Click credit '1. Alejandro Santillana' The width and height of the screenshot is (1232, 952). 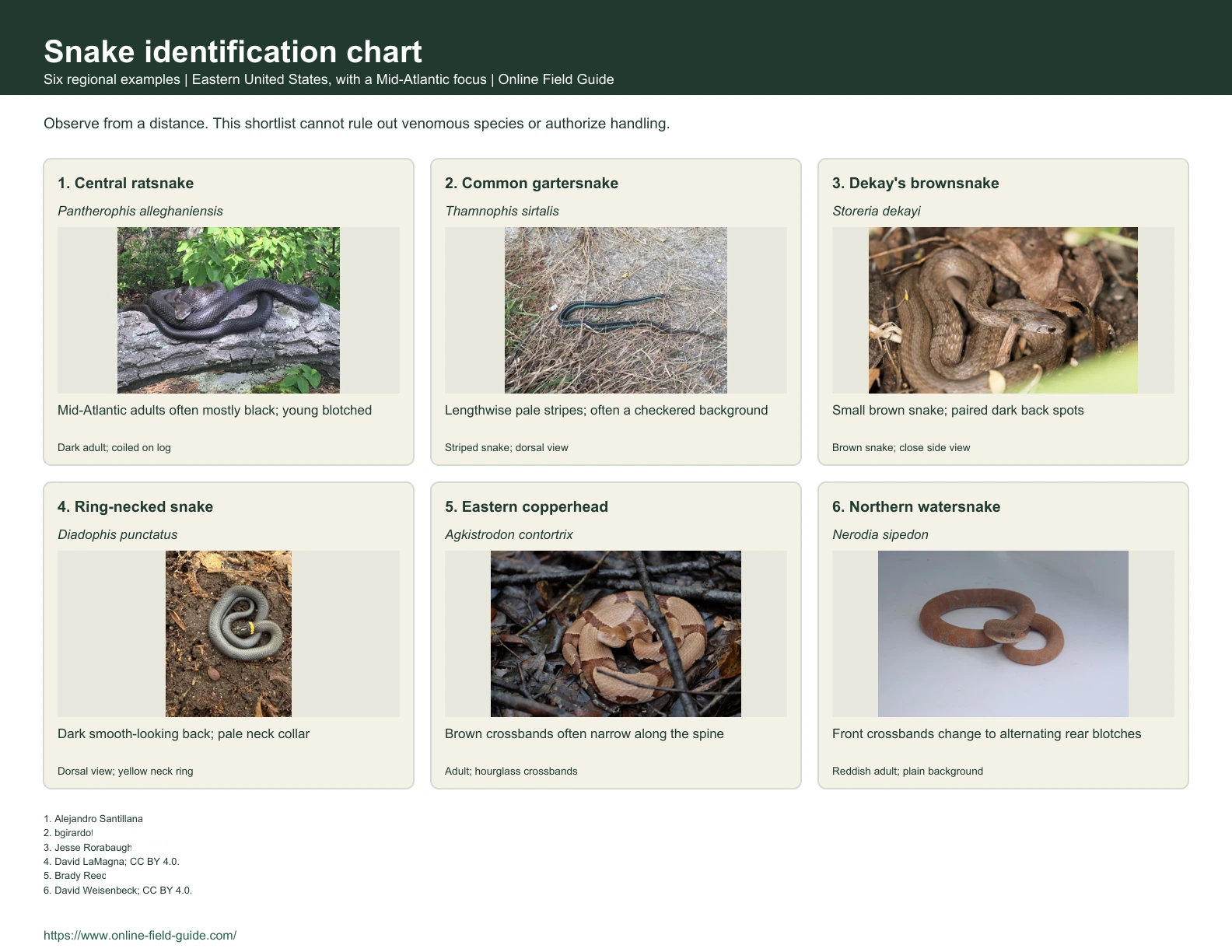(x=93, y=818)
